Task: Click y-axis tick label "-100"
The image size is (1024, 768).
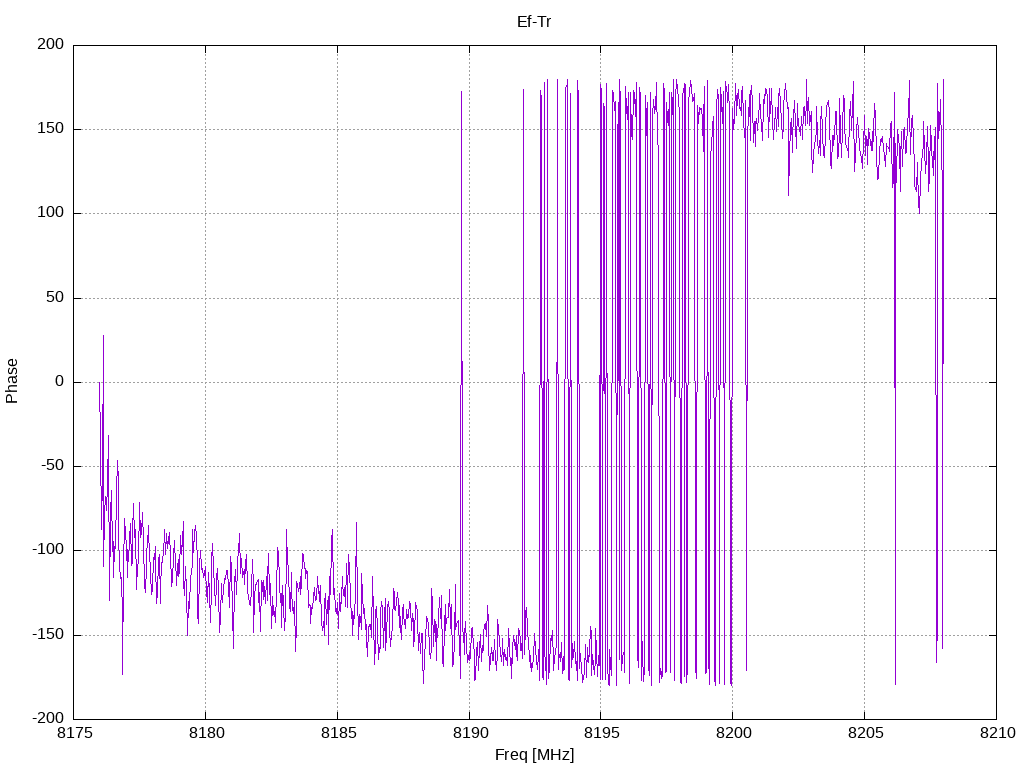Action: coord(48,550)
